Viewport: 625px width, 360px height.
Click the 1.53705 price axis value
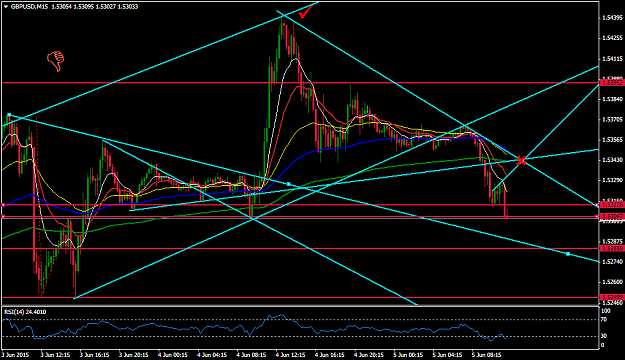612,119
